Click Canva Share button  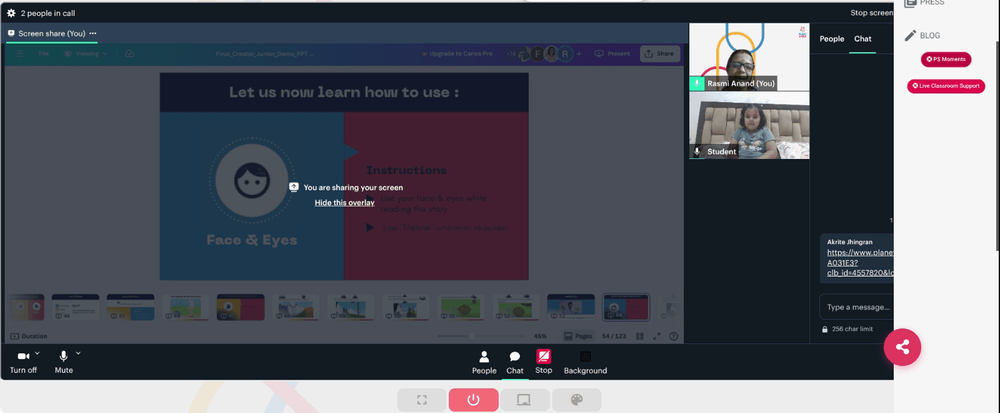pos(660,54)
